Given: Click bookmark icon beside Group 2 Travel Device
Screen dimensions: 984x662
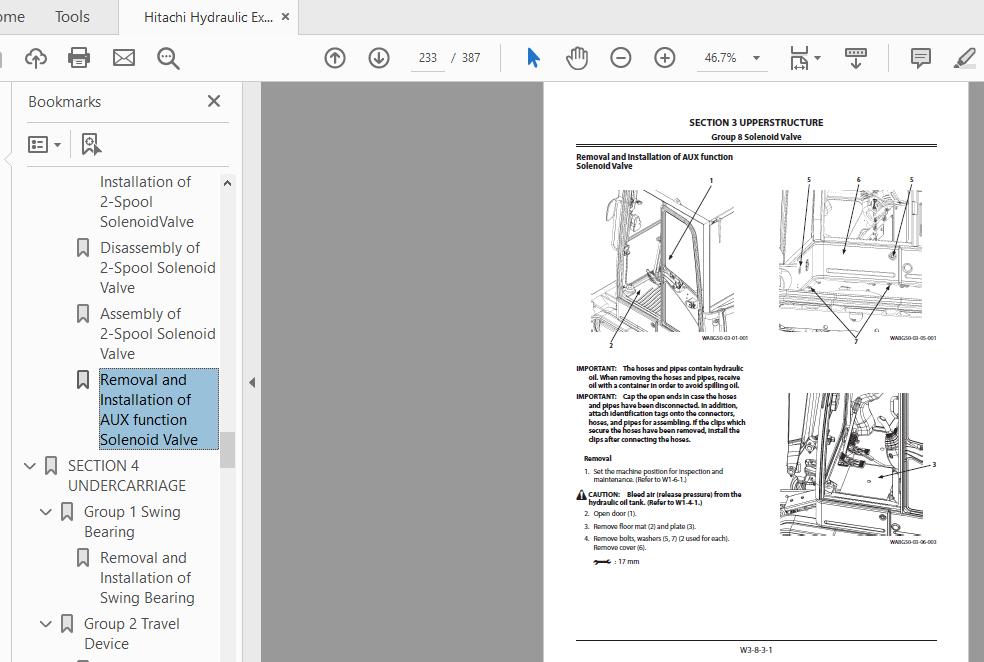Looking at the screenshot, I should point(67,624).
